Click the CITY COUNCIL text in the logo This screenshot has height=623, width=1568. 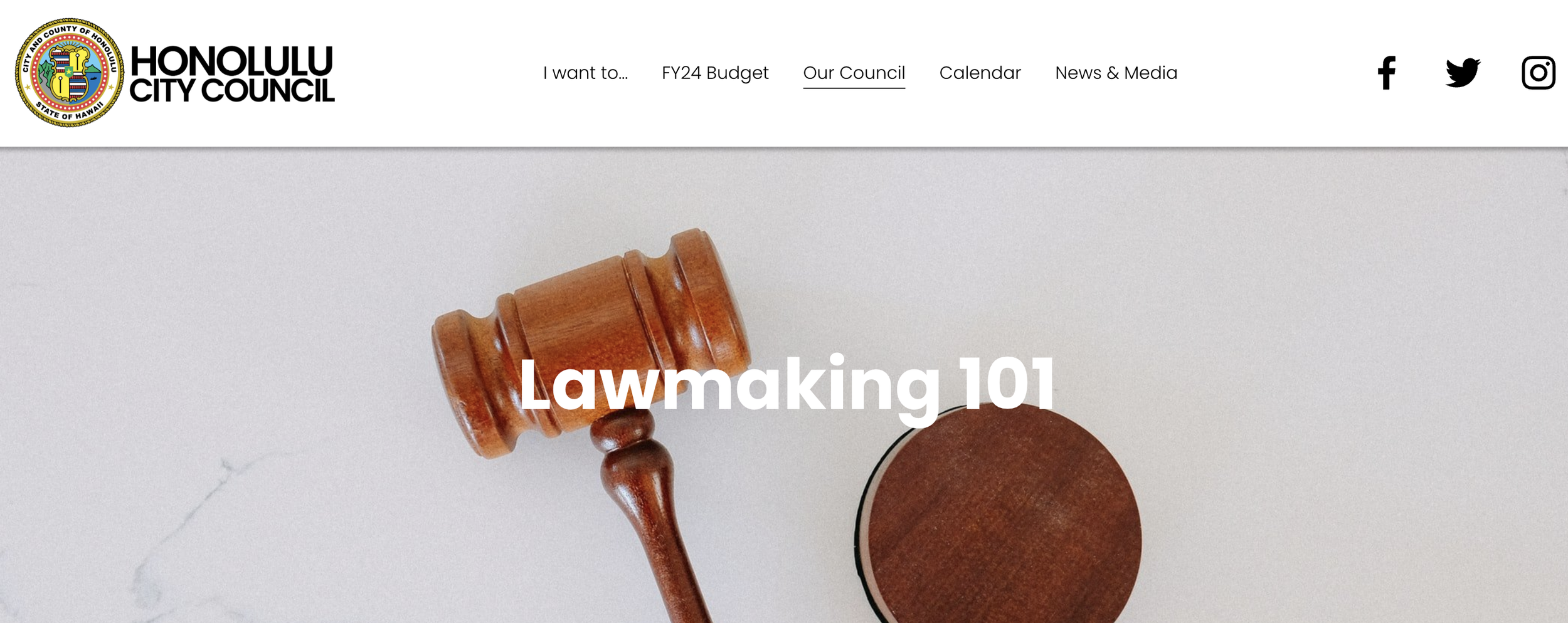click(x=231, y=90)
